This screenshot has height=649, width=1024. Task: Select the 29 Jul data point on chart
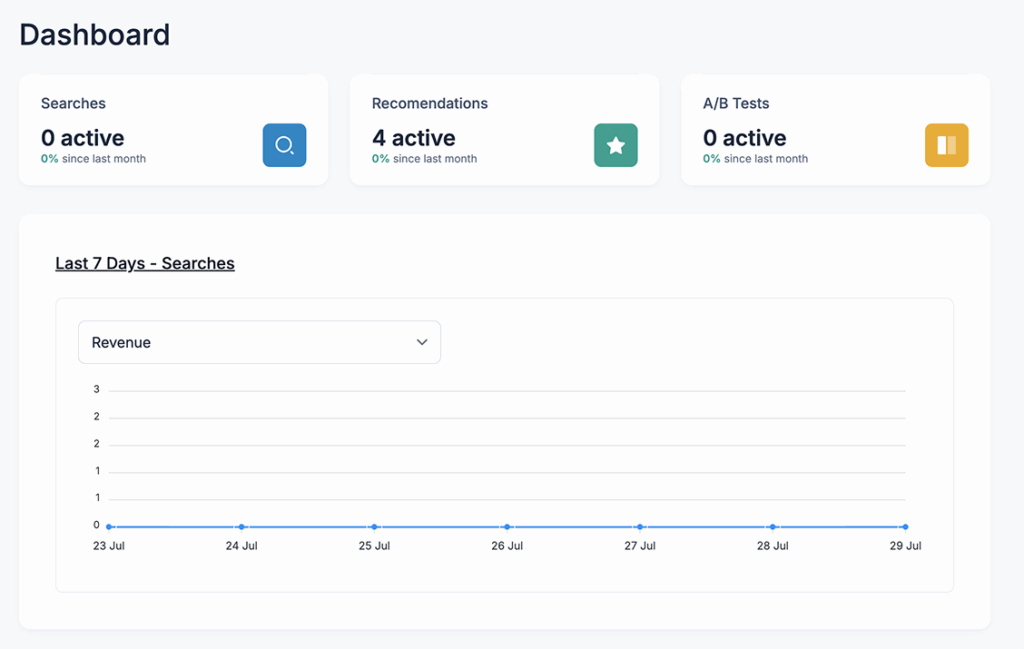(x=905, y=526)
